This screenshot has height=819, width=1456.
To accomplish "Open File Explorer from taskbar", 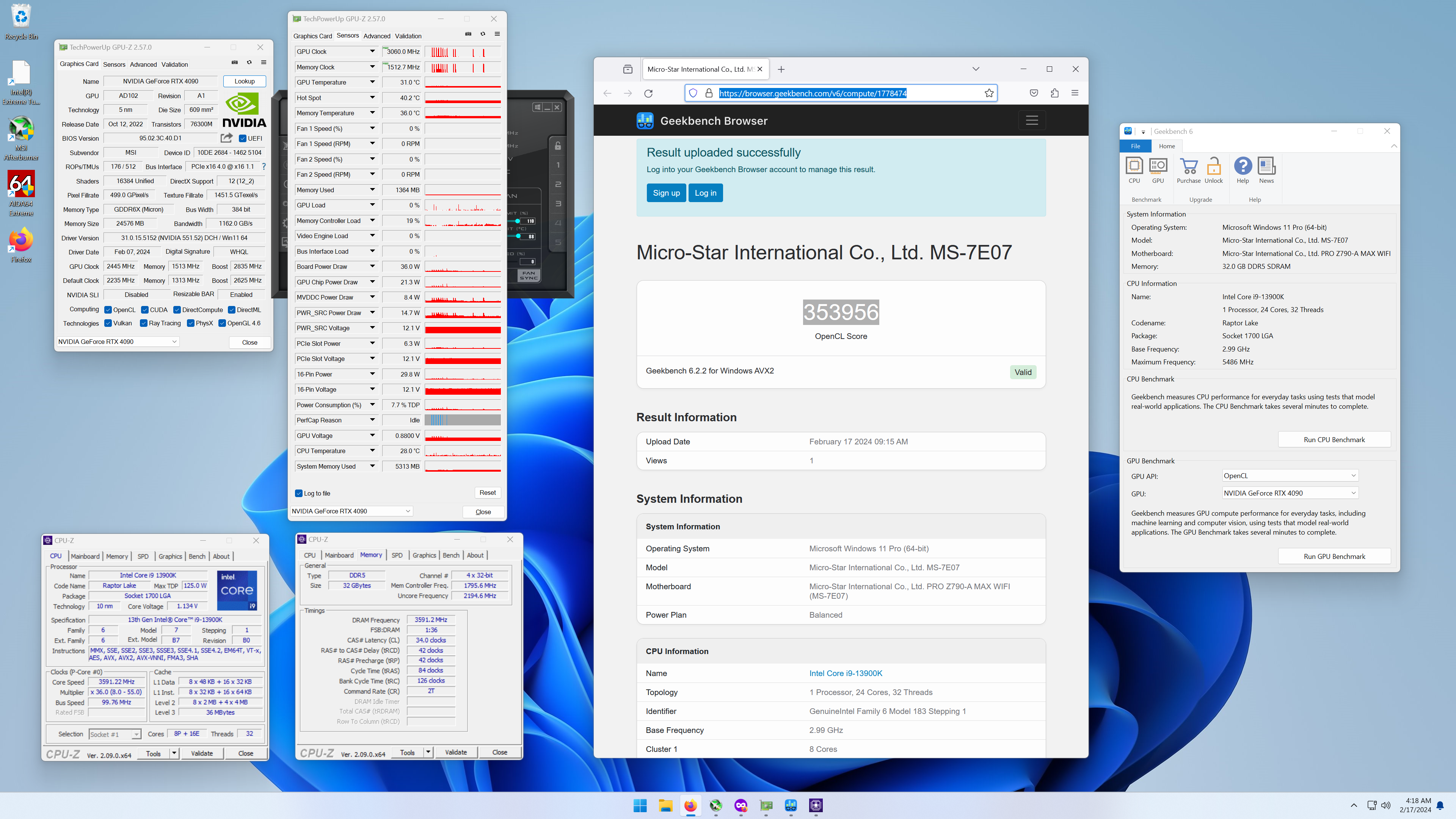I will 665,805.
